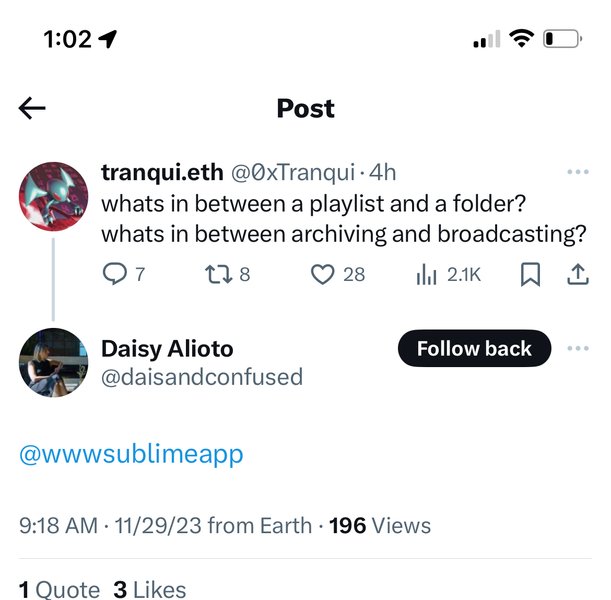611x600 pixels.
Task: Open the @daisandconfused handle
Action: tap(202, 377)
